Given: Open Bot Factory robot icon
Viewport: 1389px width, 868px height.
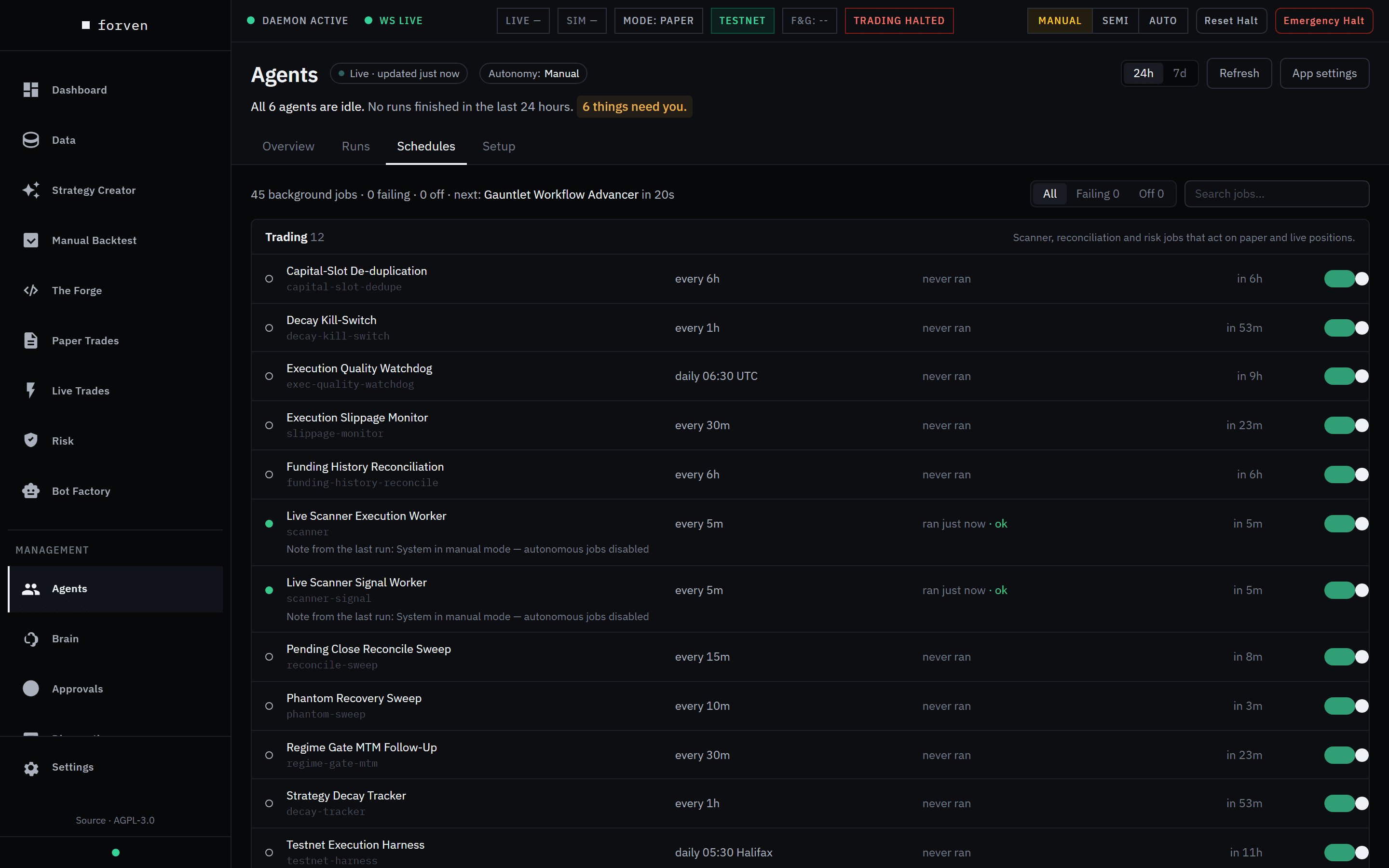Looking at the screenshot, I should (31, 491).
